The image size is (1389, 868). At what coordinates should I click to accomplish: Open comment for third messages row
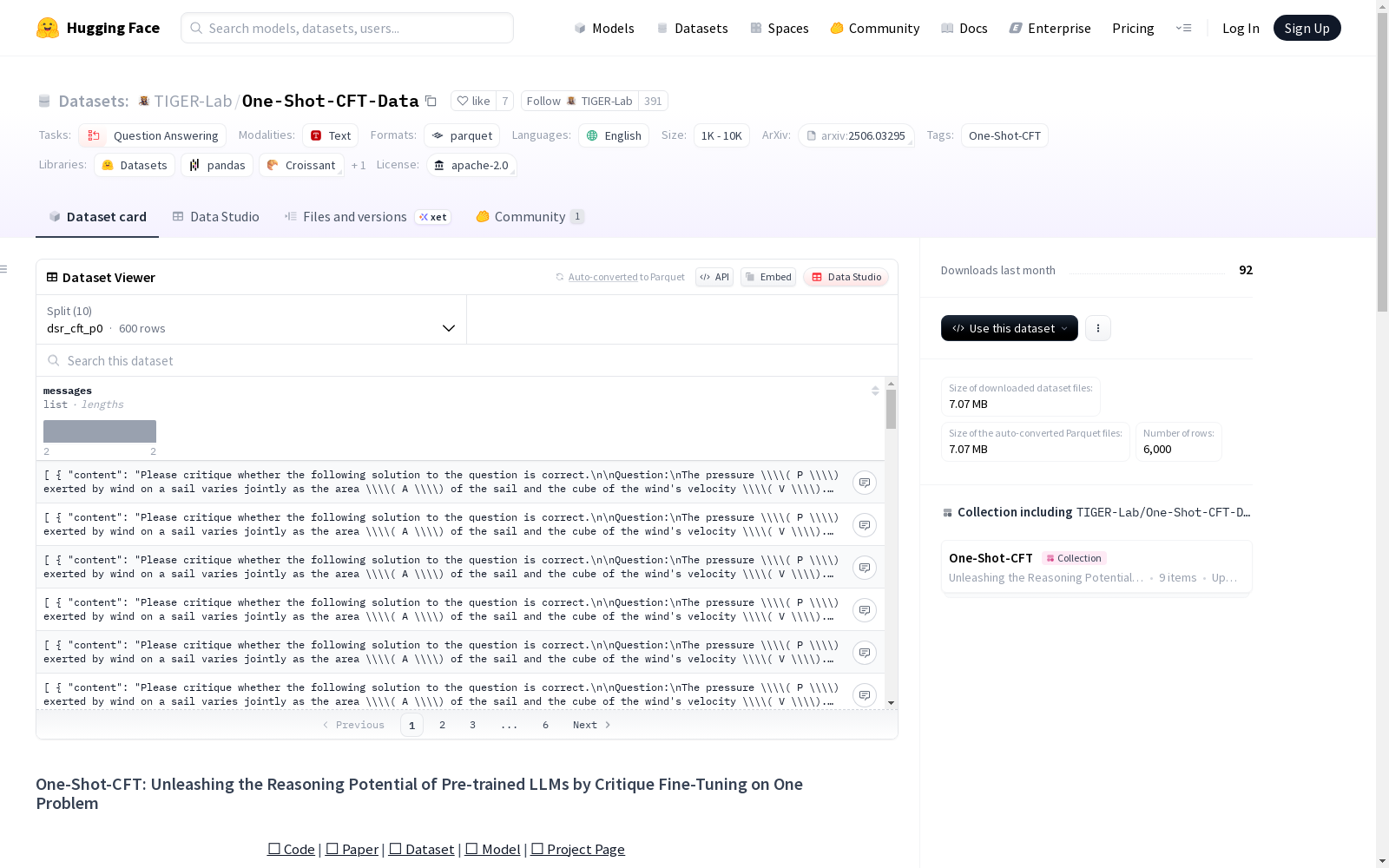[x=865, y=568]
